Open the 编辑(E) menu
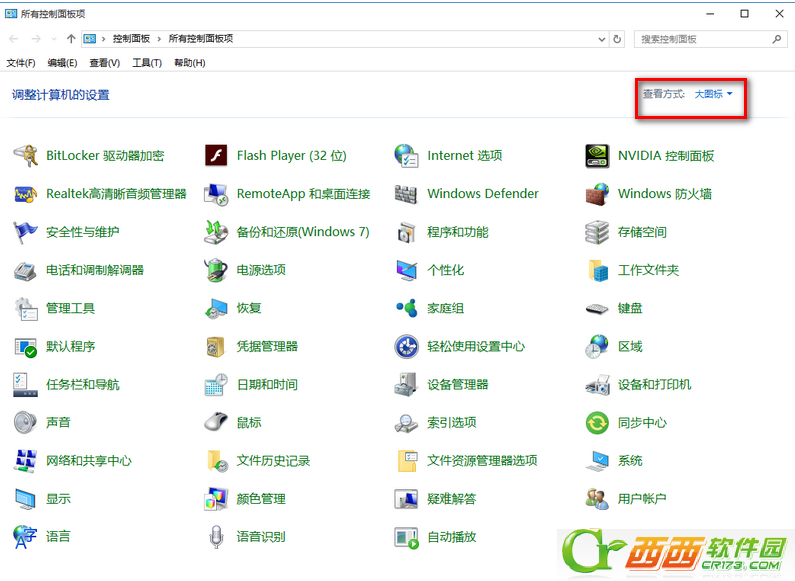The width and height of the screenshot is (795, 581). 62,63
